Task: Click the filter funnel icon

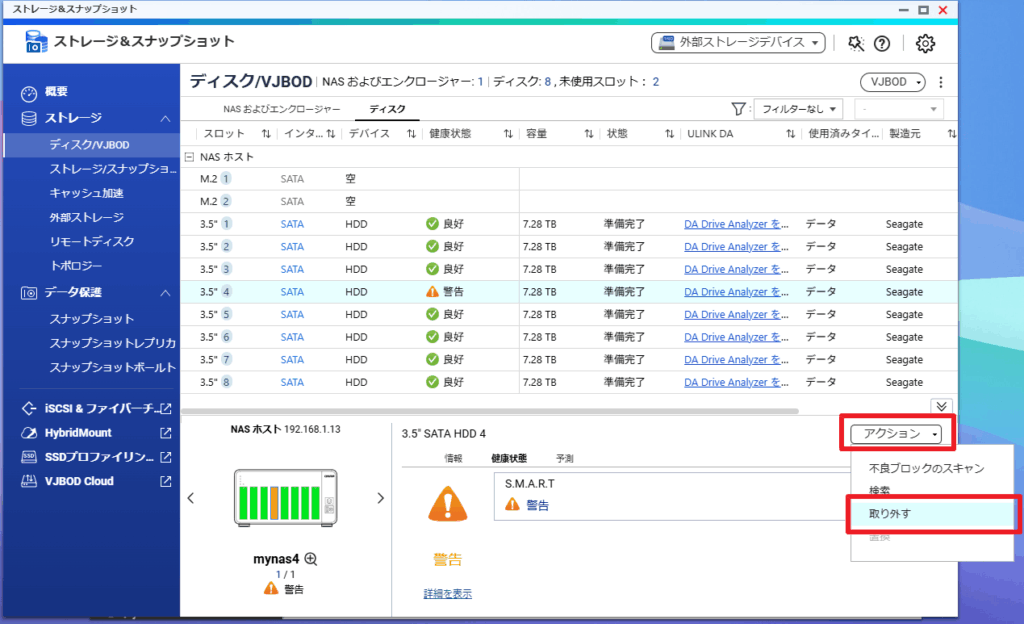Action: pos(739,109)
